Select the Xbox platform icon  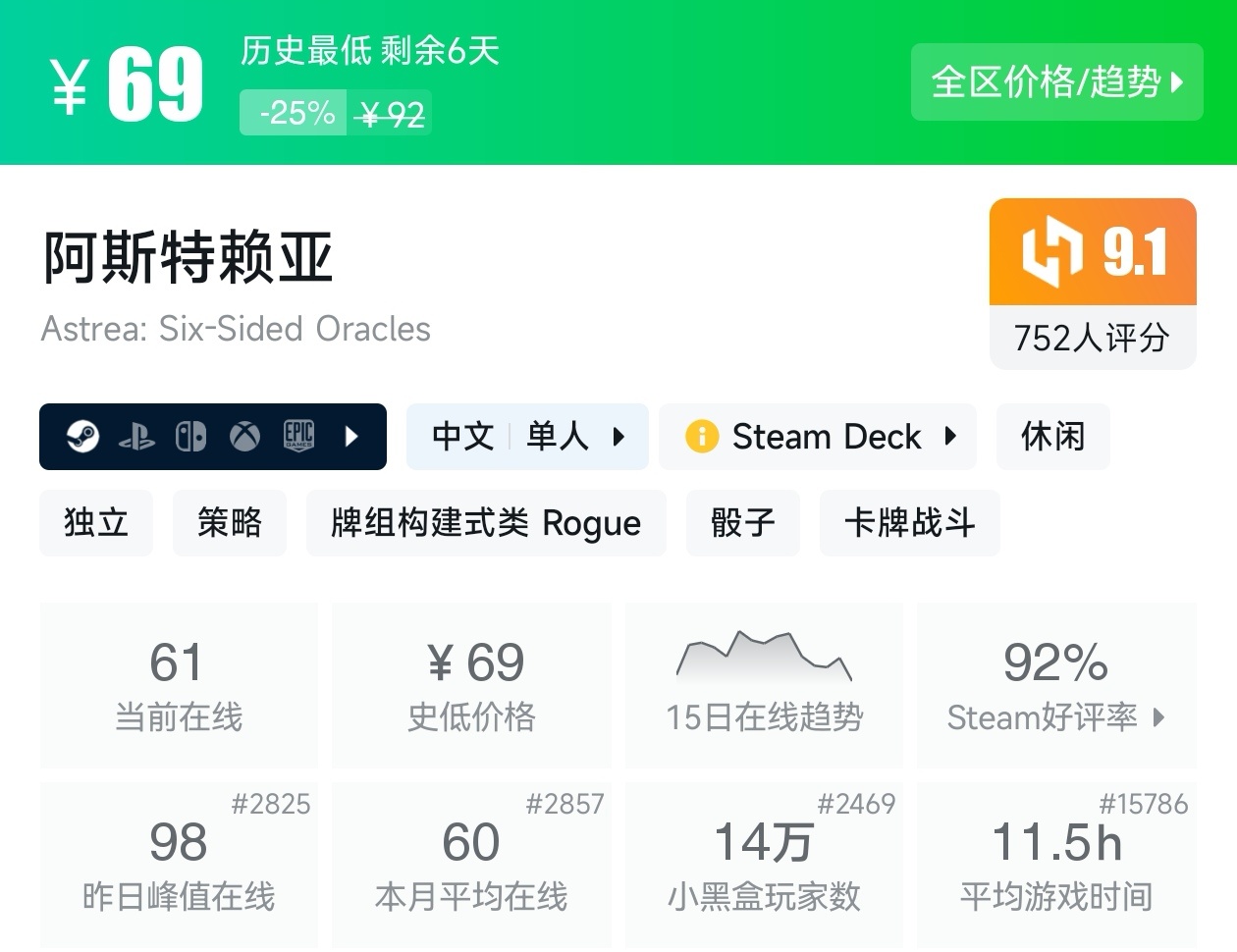pyautogui.click(x=244, y=436)
